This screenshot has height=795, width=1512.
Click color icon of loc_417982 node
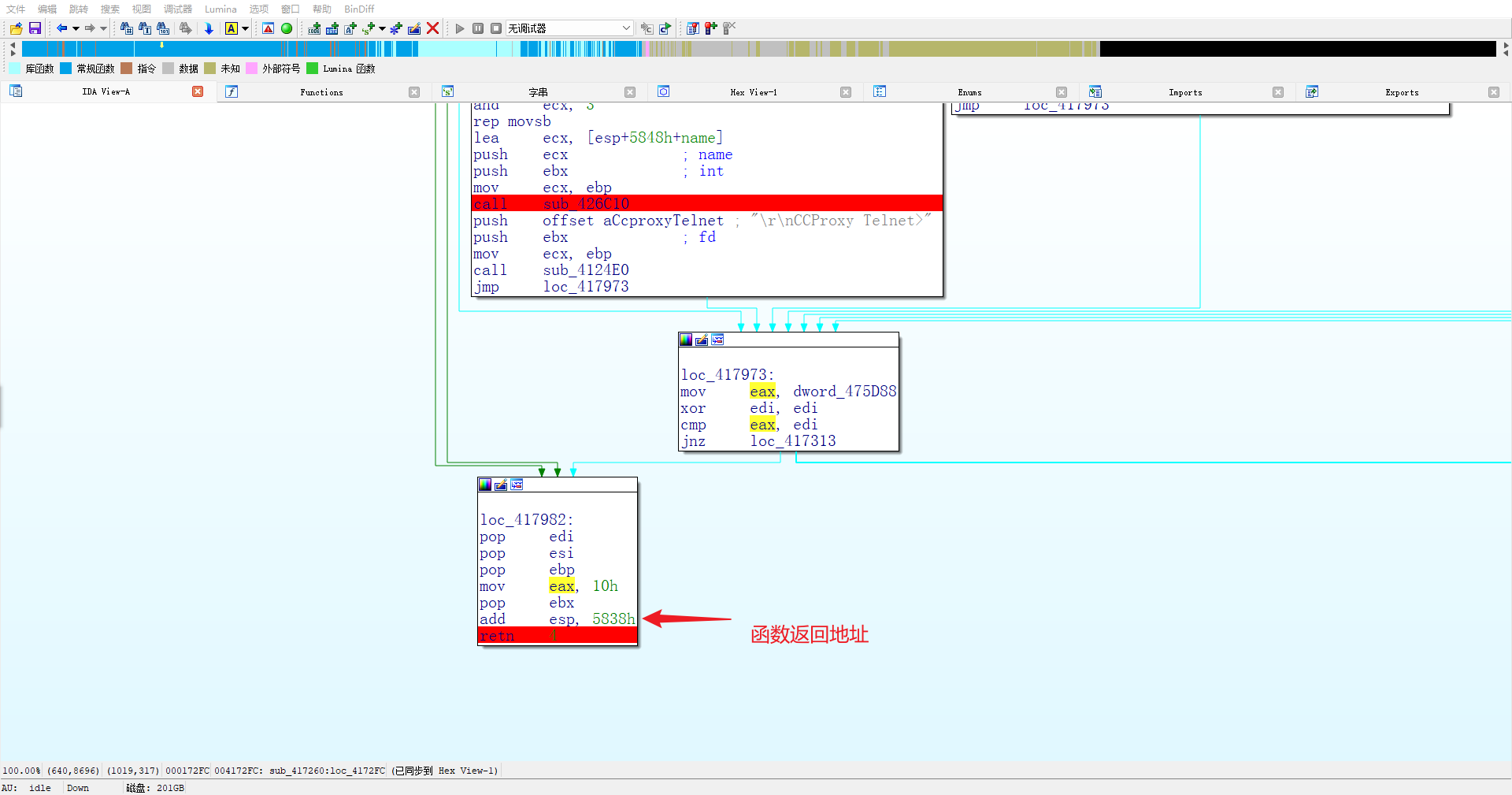pos(485,485)
